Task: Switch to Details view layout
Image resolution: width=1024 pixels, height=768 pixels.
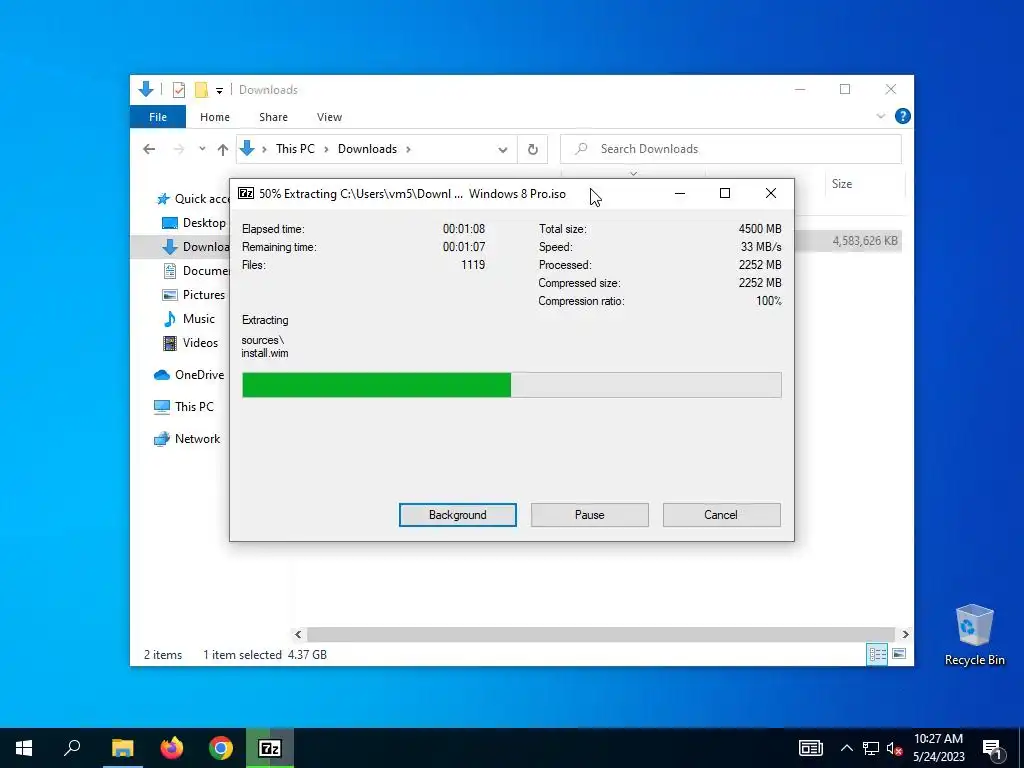Action: [x=876, y=654]
